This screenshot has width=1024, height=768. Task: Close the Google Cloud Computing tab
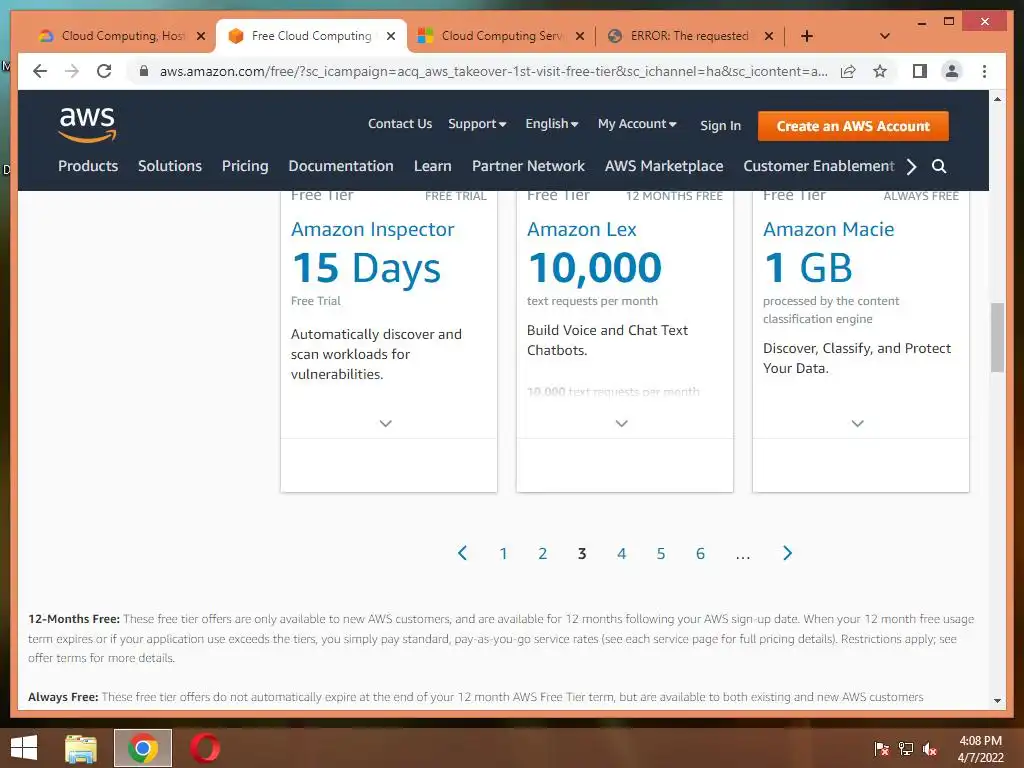click(201, 36)
